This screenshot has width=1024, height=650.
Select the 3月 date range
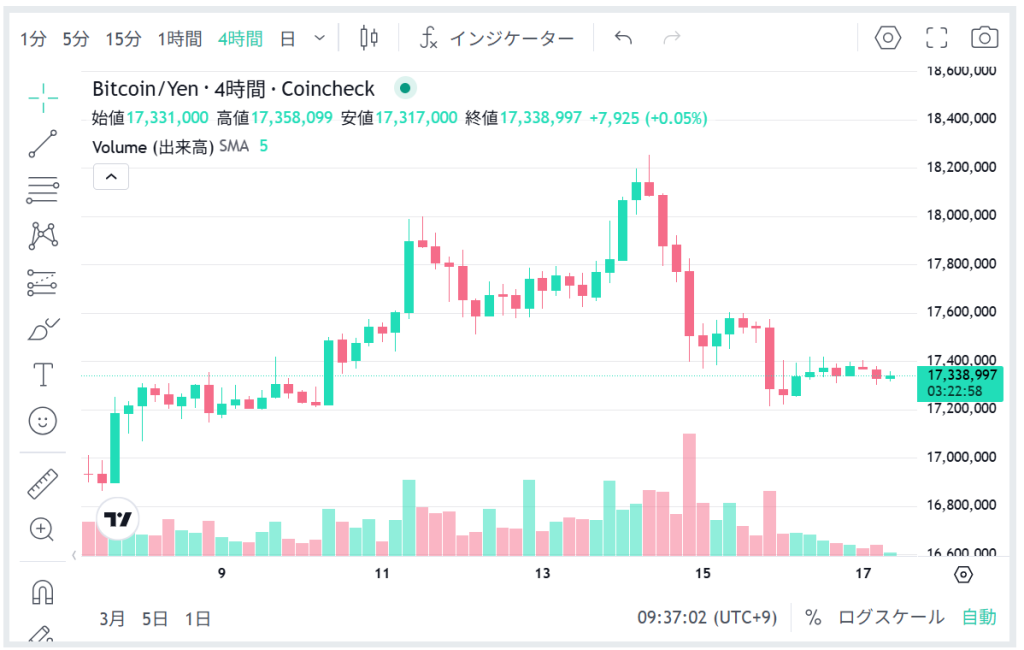tap(113, 618)
